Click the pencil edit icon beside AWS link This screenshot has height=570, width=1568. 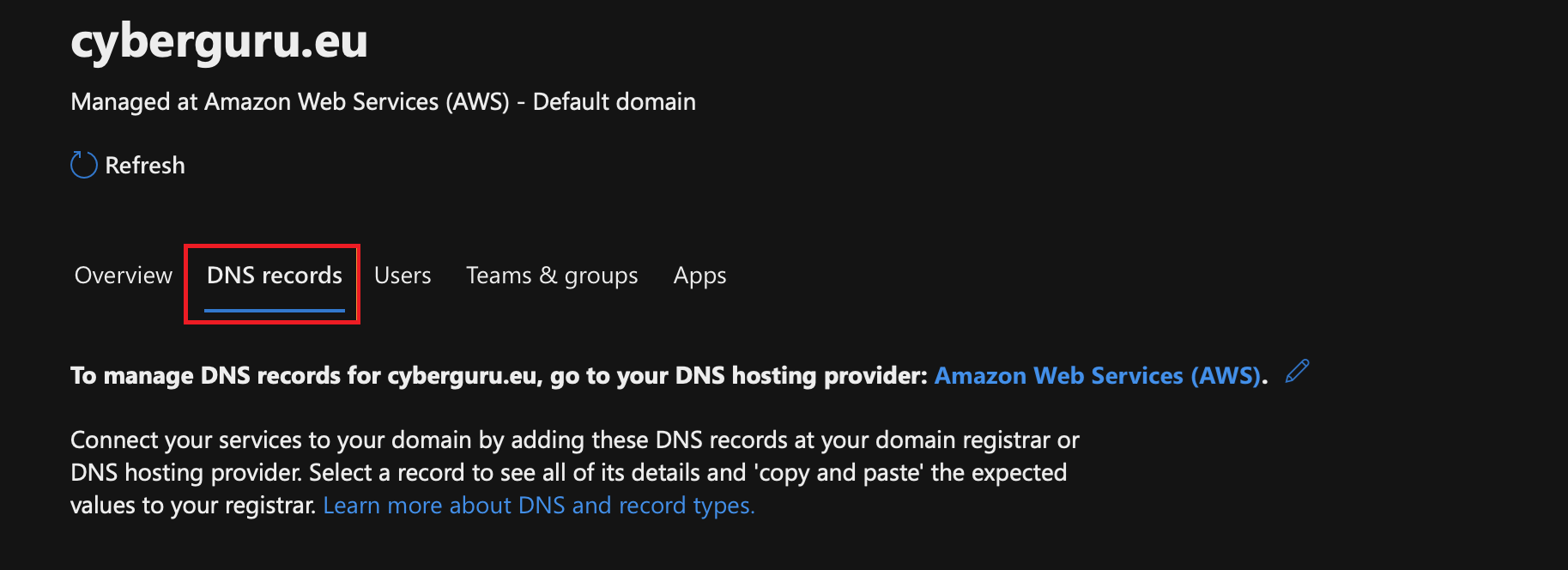pyautogui.click(x=1297, y=372)
